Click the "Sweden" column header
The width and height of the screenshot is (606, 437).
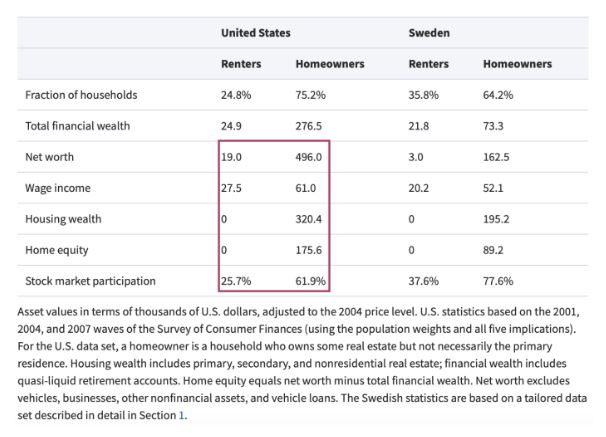429,33
